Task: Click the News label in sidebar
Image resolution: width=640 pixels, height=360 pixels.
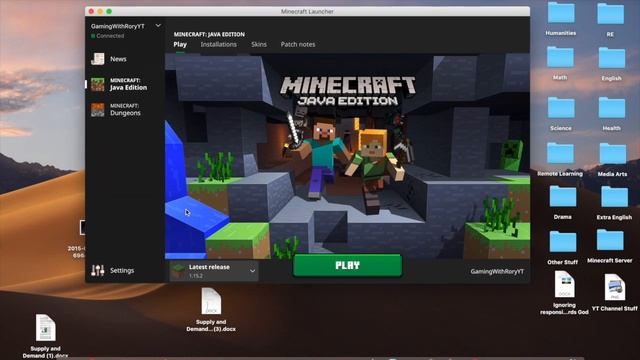Action: pyautogui.click(x=118, y=59)
